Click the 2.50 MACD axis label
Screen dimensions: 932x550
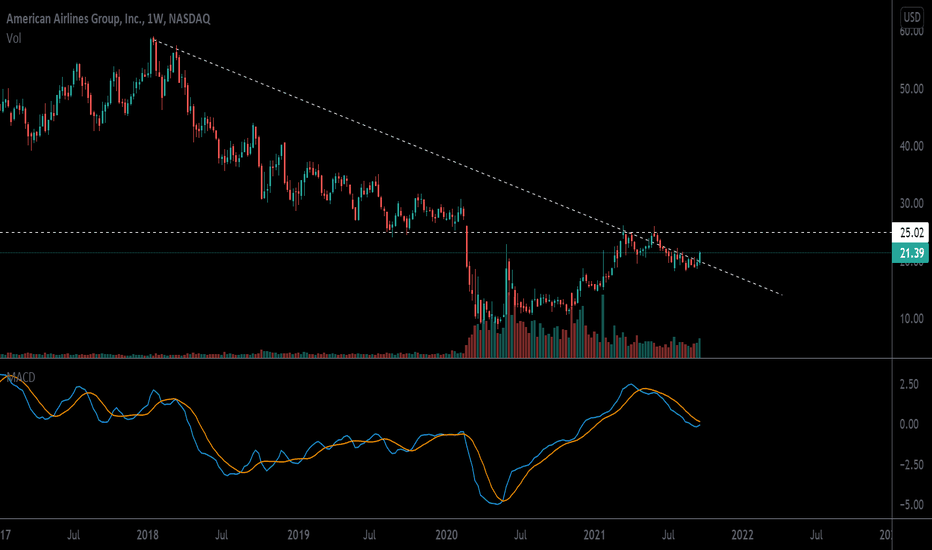(909, 384)
